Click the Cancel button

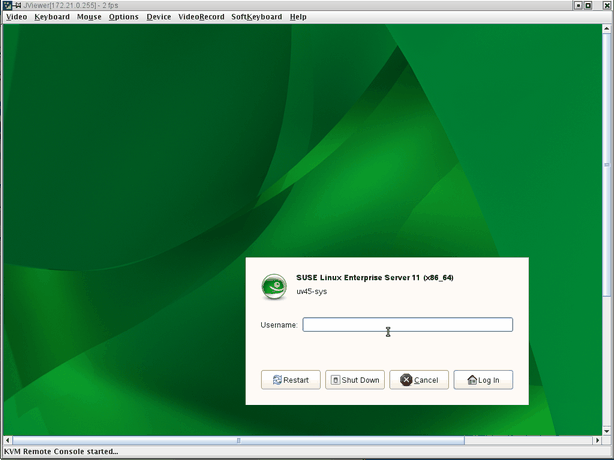click(419, 380)
